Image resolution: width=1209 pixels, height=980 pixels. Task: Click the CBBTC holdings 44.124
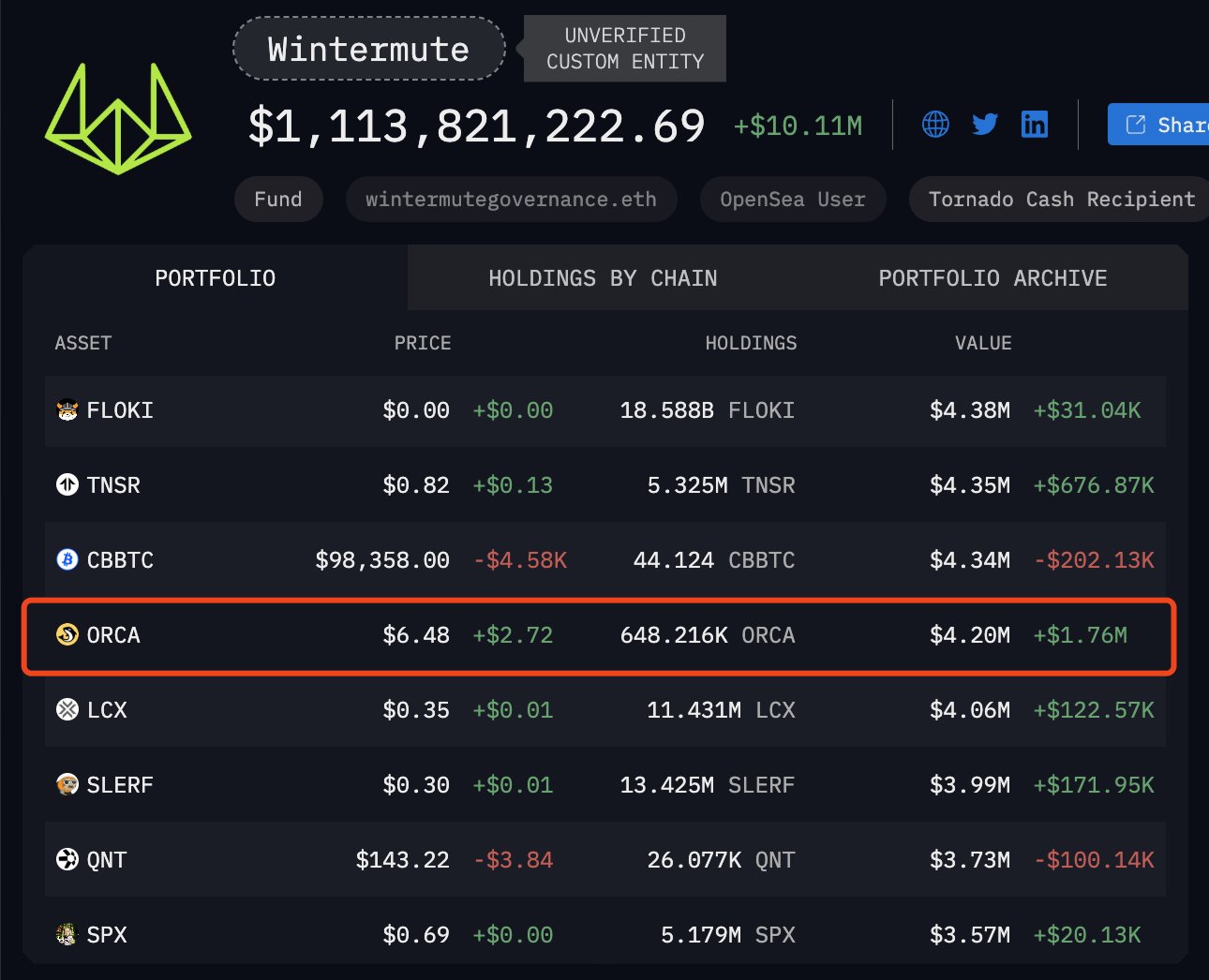coord(674,560)
